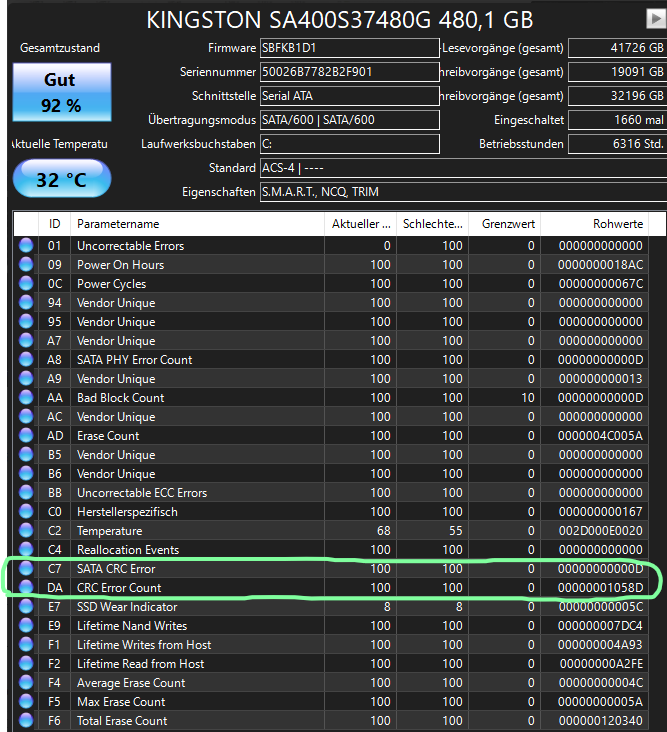Click status orb of ID B6 row
Viewport: 667px width, 732px height.
26,474
